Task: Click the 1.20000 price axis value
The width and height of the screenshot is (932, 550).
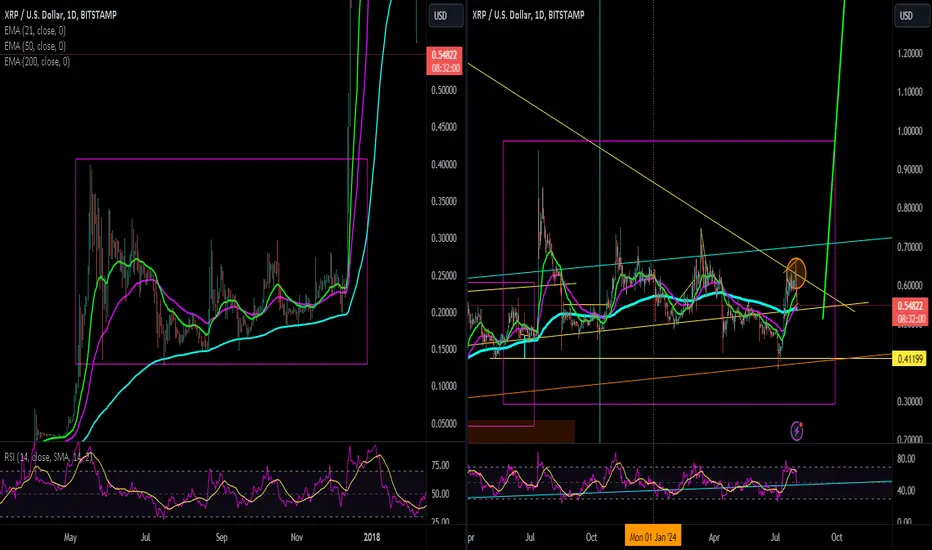Action: 909,54
